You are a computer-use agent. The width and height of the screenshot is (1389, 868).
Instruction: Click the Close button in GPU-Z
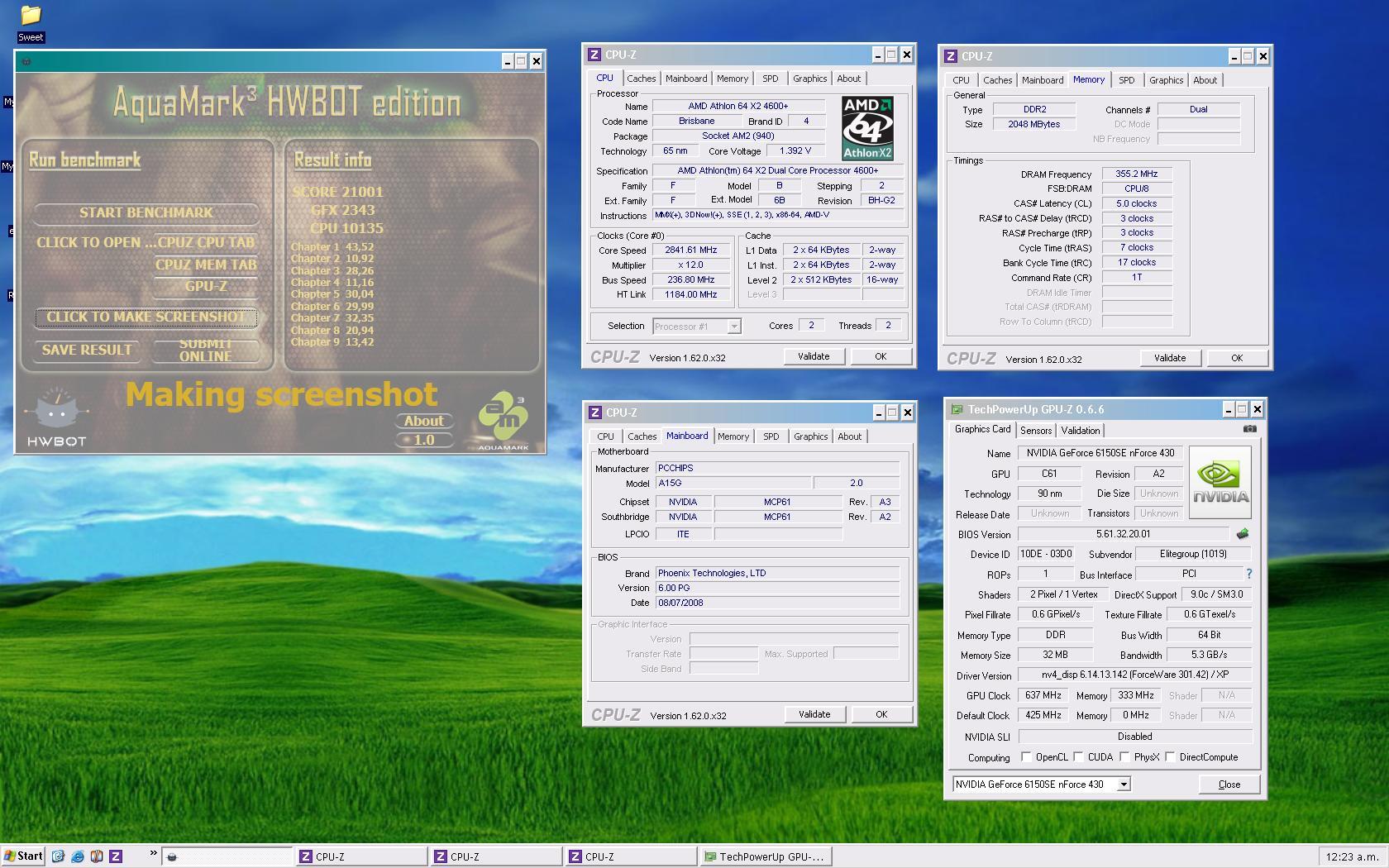[x=1229, y=785]
